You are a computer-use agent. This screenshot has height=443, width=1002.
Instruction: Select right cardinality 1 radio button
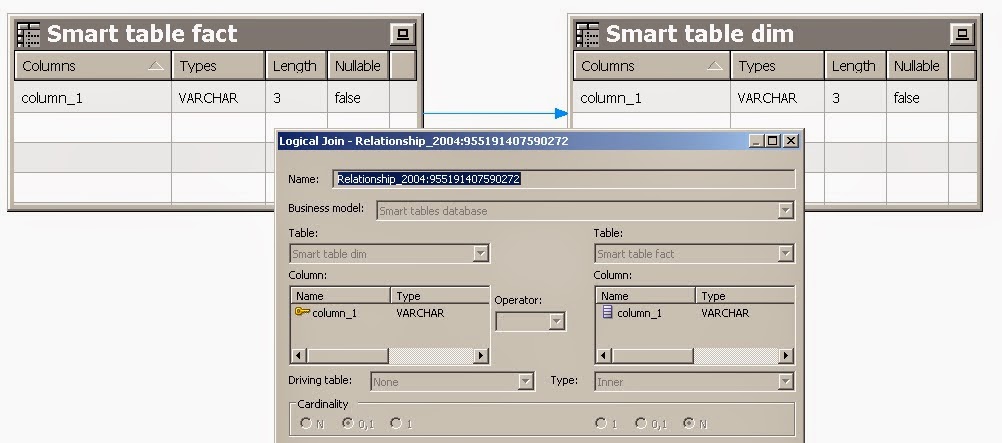tap(601, 423)
